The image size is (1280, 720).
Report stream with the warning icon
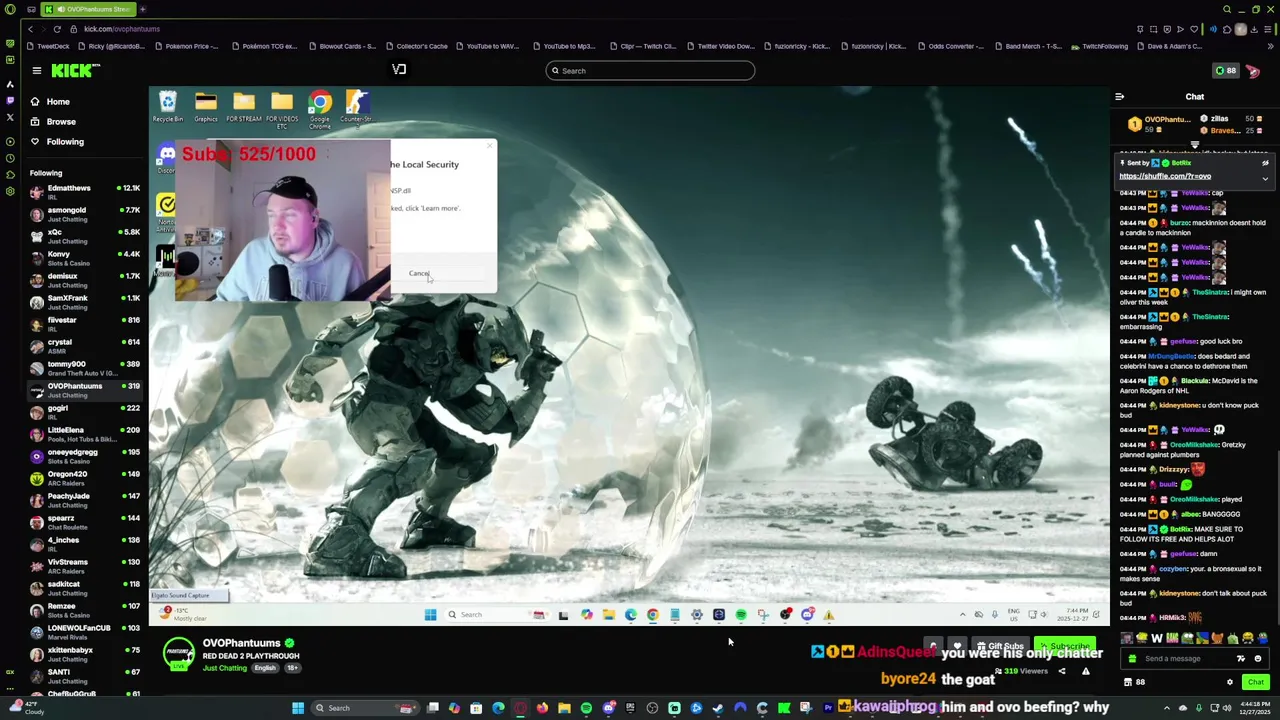[1085, 671]
